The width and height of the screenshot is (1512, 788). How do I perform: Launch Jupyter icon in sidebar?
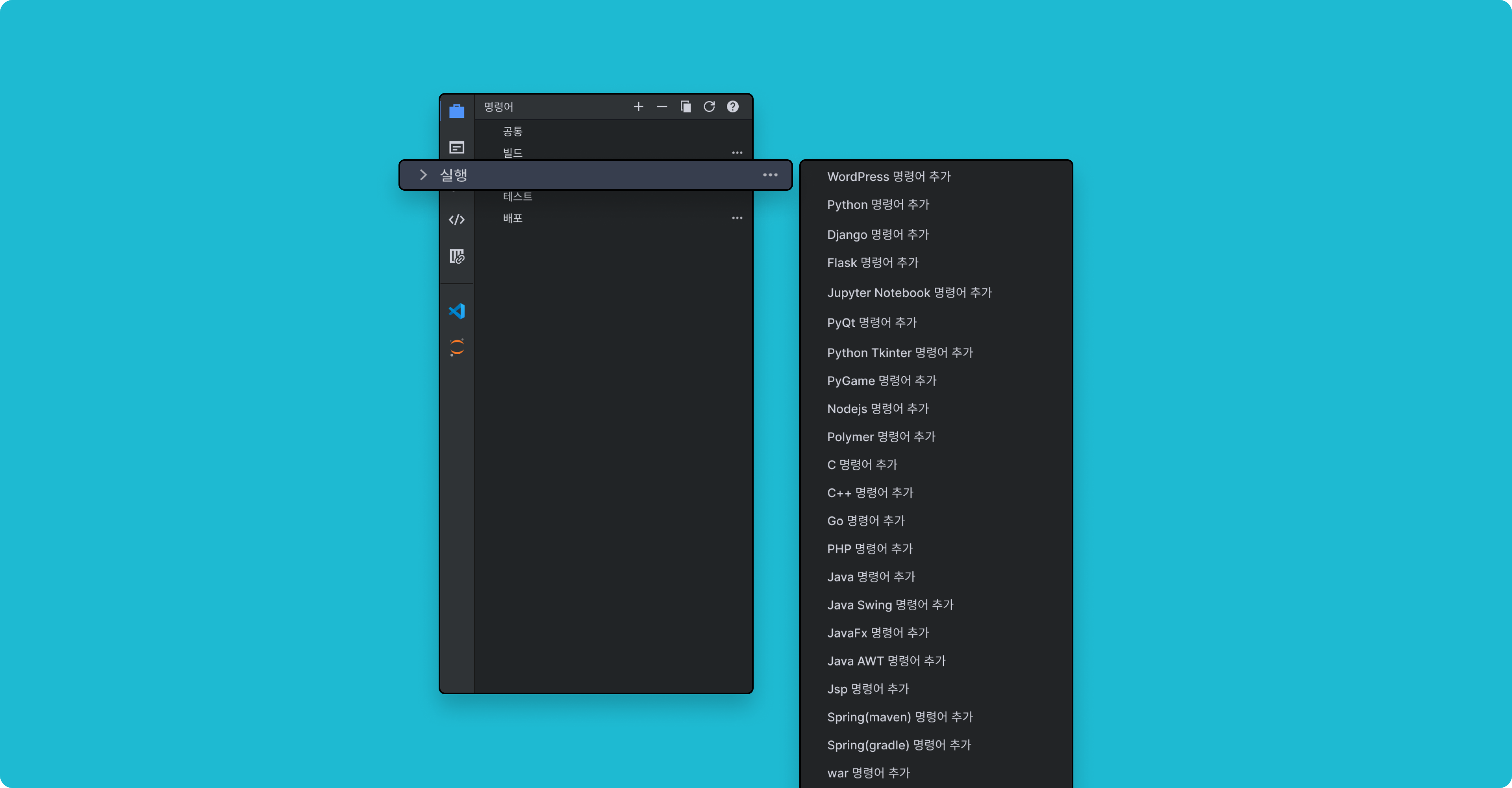(x=457, y=347)
